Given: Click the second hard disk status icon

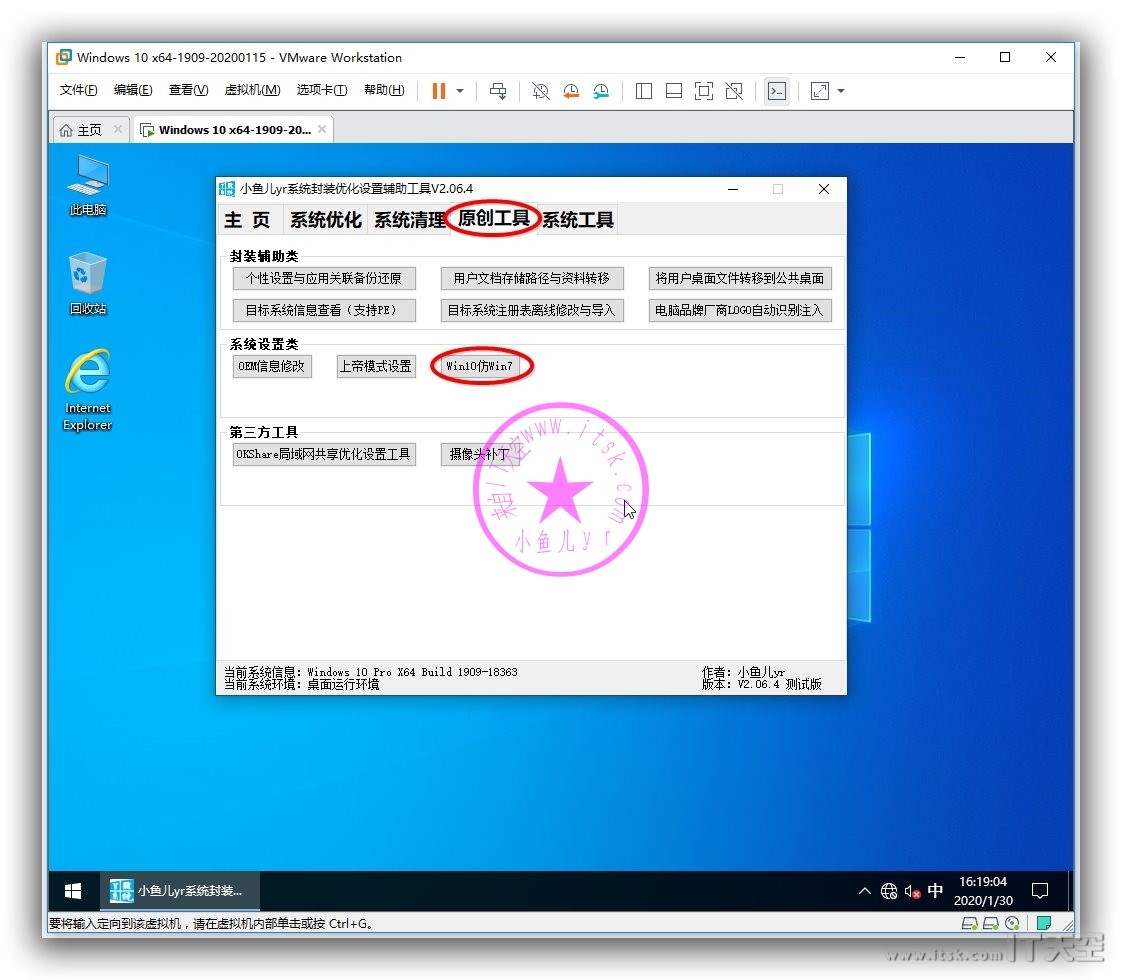Looking at the screenshot, I should pos(991,923).
